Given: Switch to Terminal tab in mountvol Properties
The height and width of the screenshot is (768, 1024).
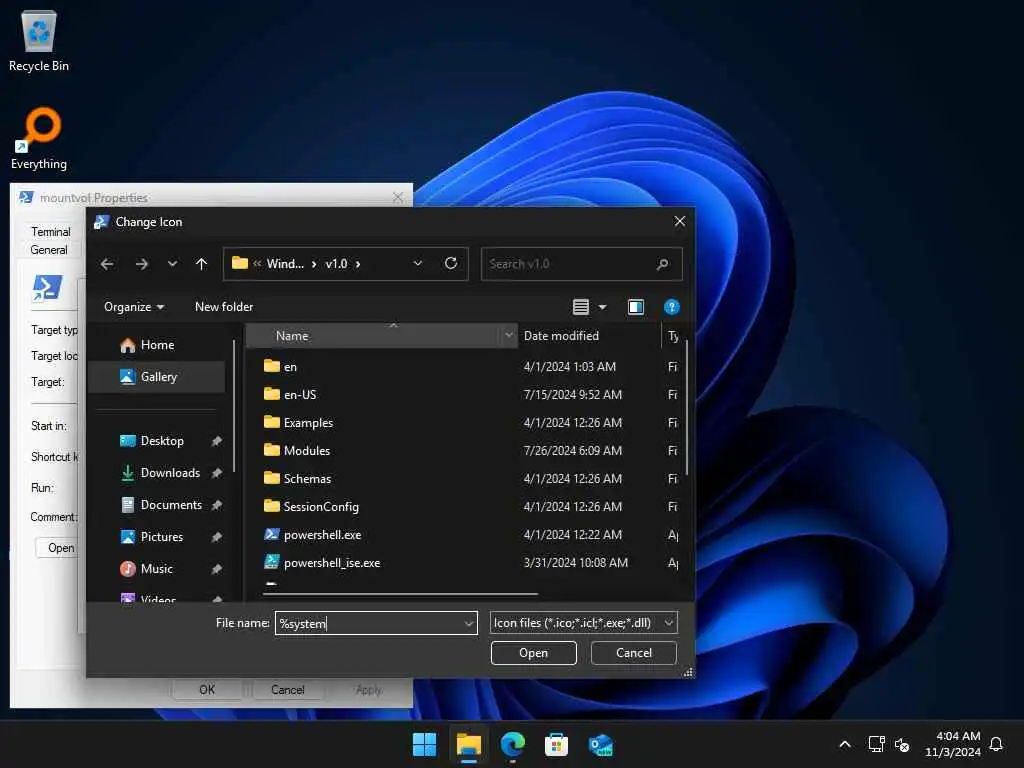Looking at the screenshot, I should [x=50, y=232].
